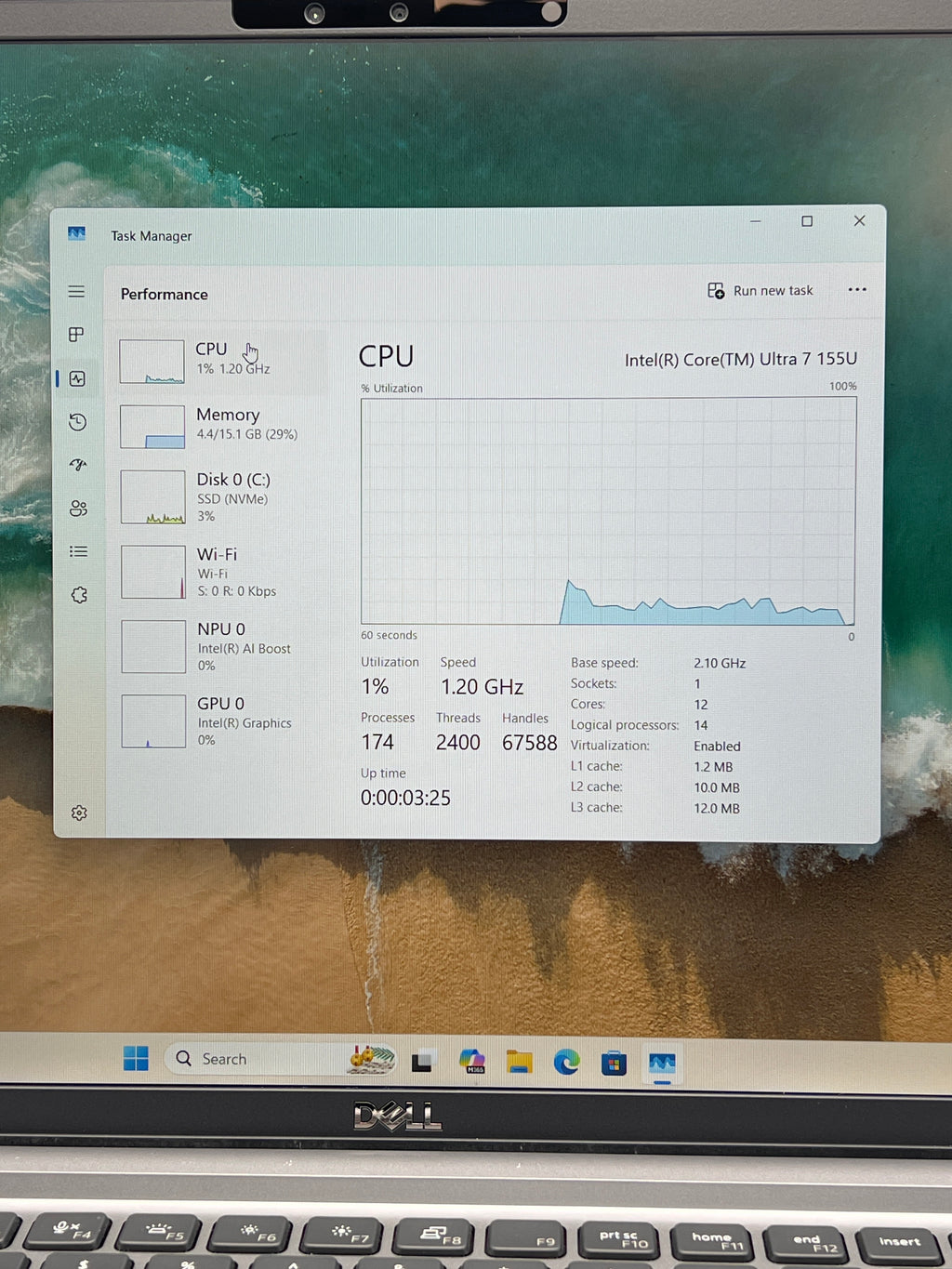Screen dimensions: 952x1269
Task: Click the CPU mini graph thumbnail
Action: click(x=152, y=362)
